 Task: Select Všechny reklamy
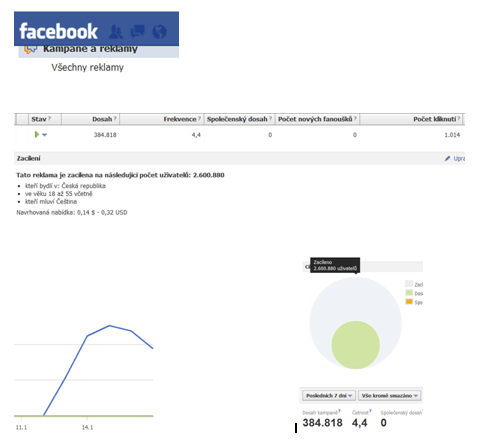pos(87,68)
